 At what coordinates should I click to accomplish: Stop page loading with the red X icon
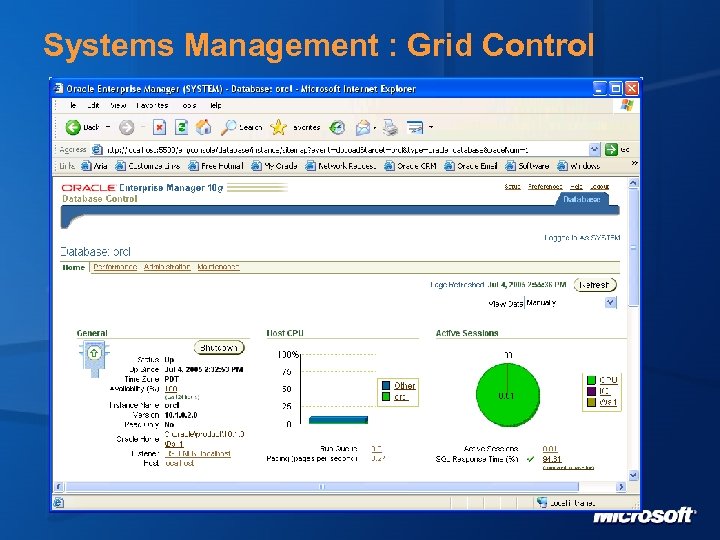pyautogui.click(x=159, y=127)
